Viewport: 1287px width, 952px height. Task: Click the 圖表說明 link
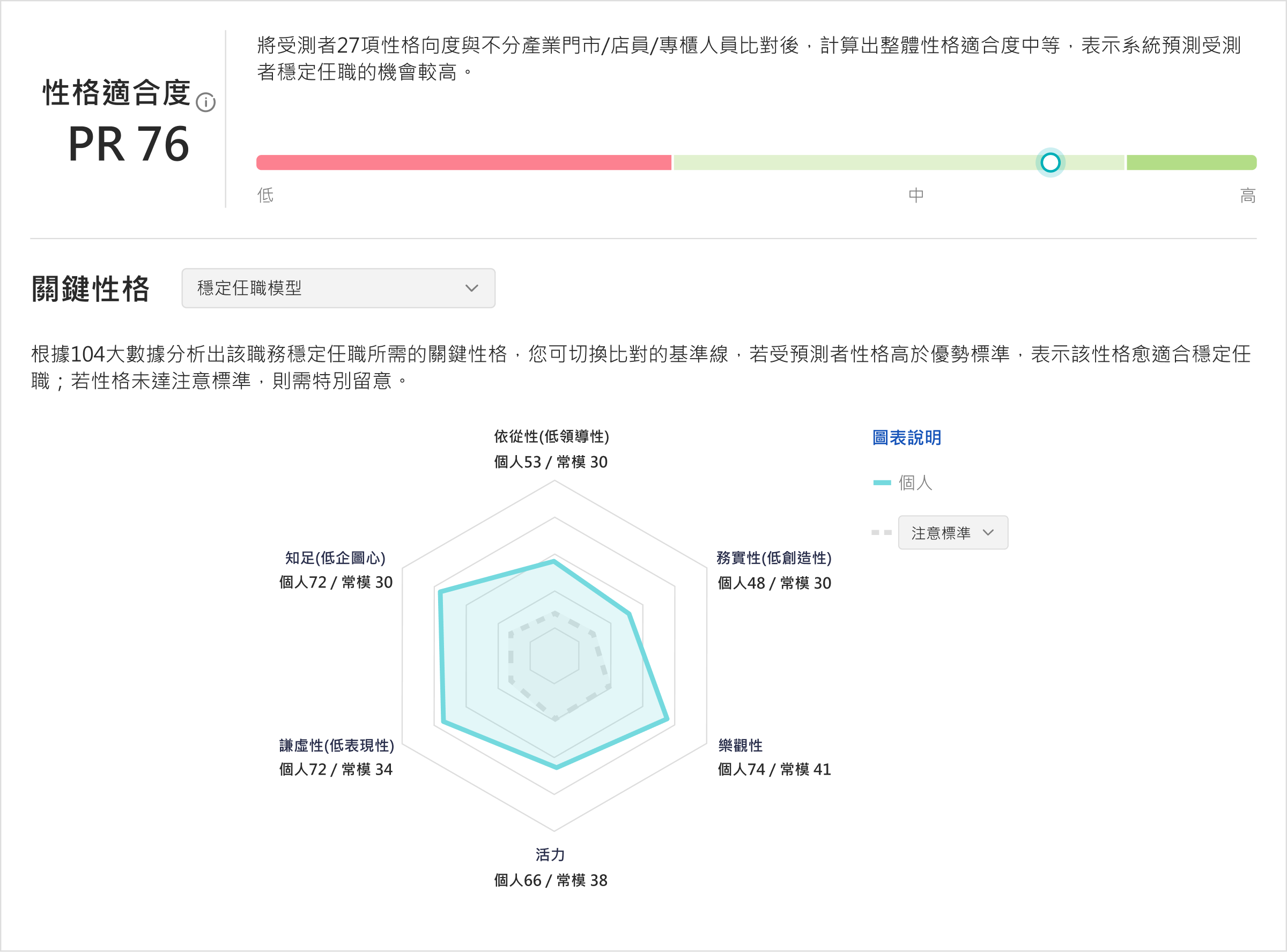907,437
